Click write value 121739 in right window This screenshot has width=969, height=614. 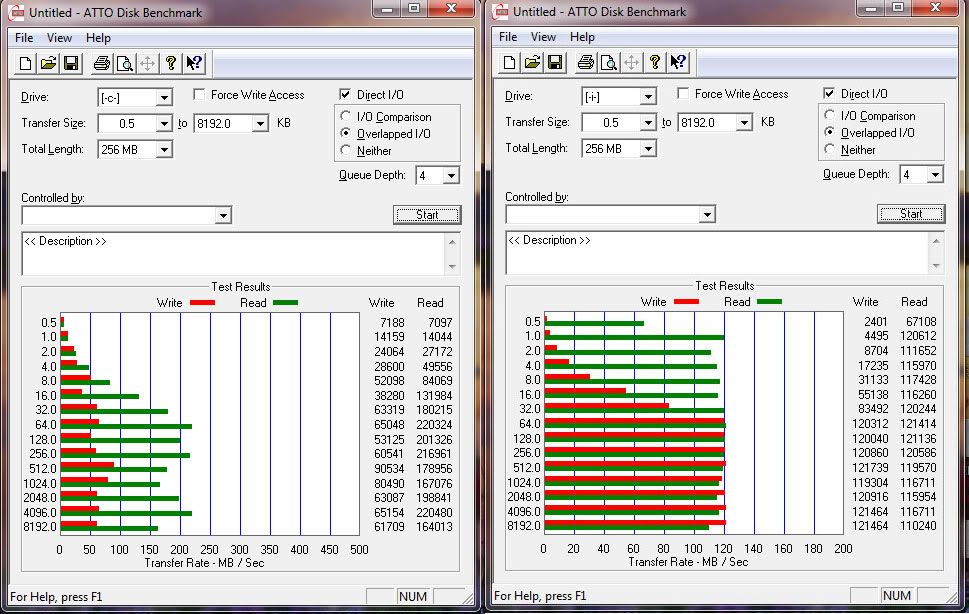tap(870, 468)
